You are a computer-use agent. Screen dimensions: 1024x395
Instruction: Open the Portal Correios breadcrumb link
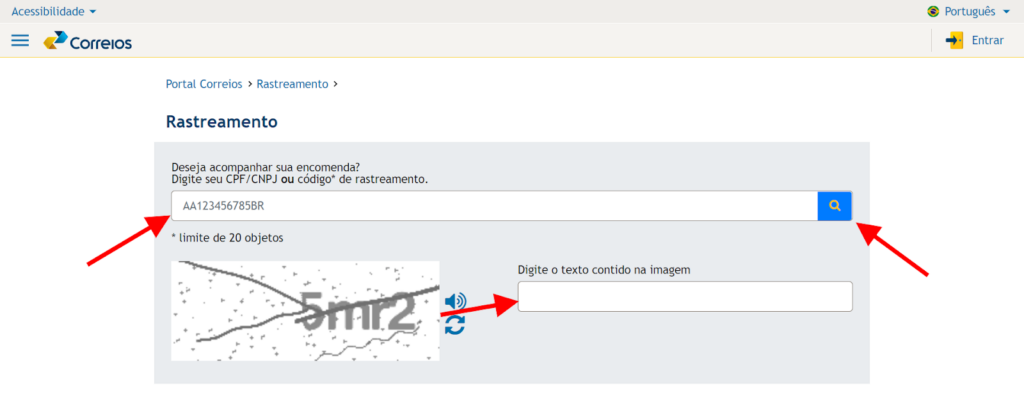tap(204, 84)
